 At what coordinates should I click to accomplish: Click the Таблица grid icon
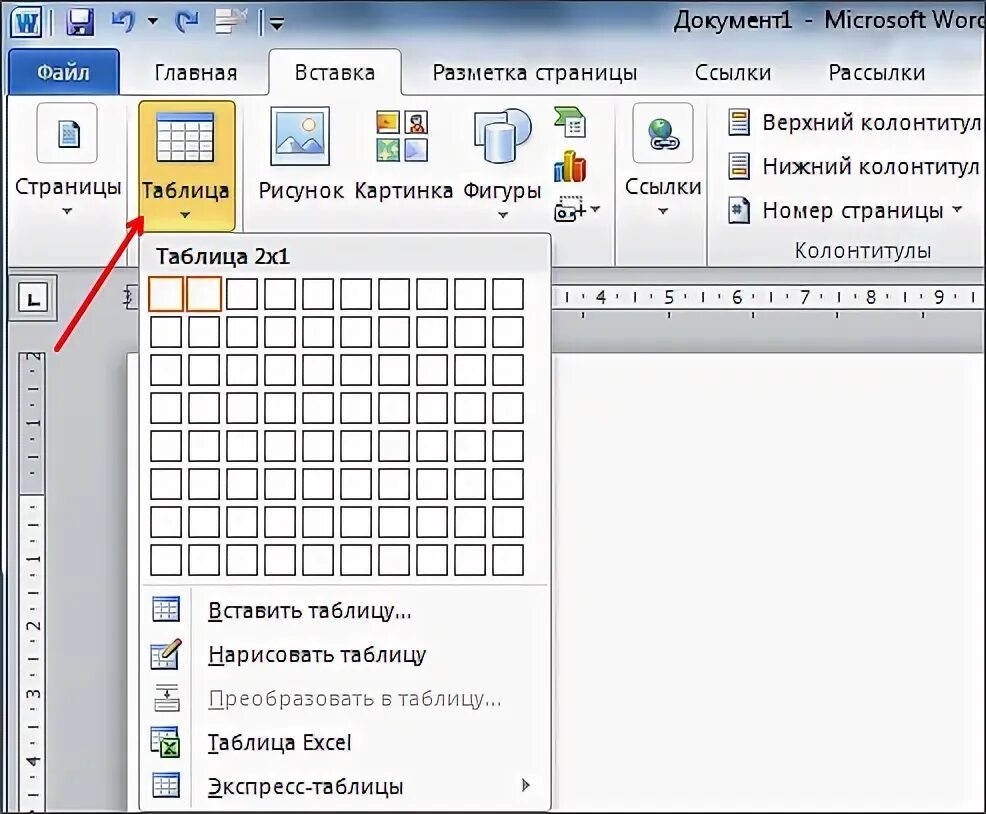click(x=184, y=137)
